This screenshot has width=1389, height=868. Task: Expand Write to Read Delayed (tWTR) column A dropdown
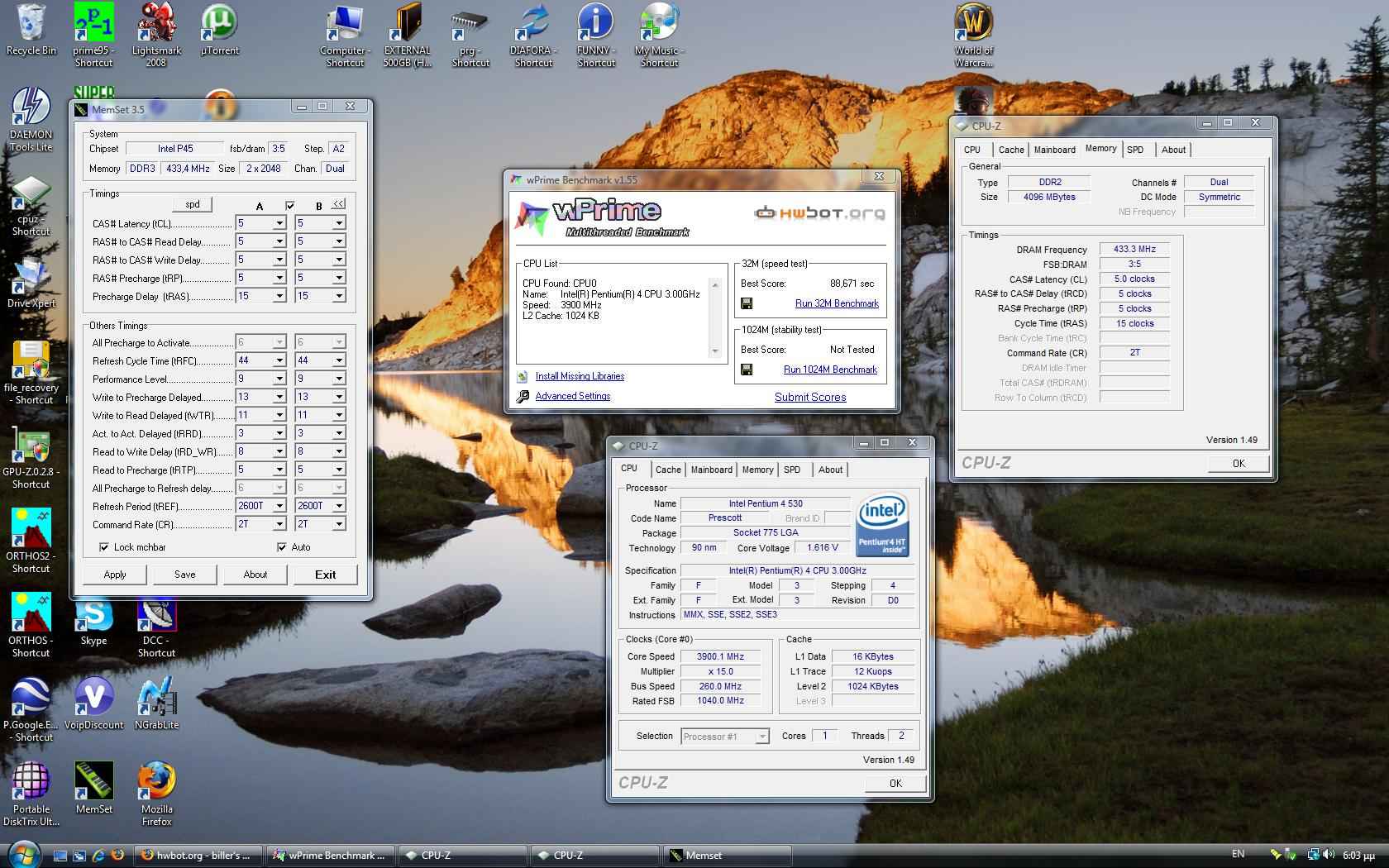pyautogui.click(x=279, y=415)
